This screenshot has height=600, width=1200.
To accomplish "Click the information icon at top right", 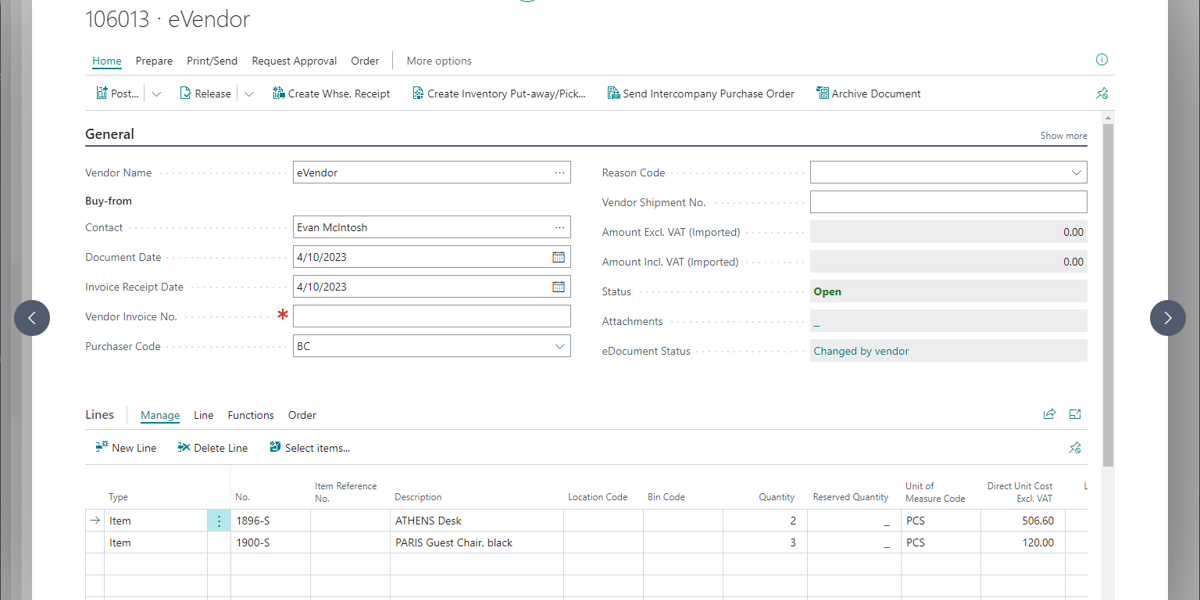I will click(x=1102, y=60).
